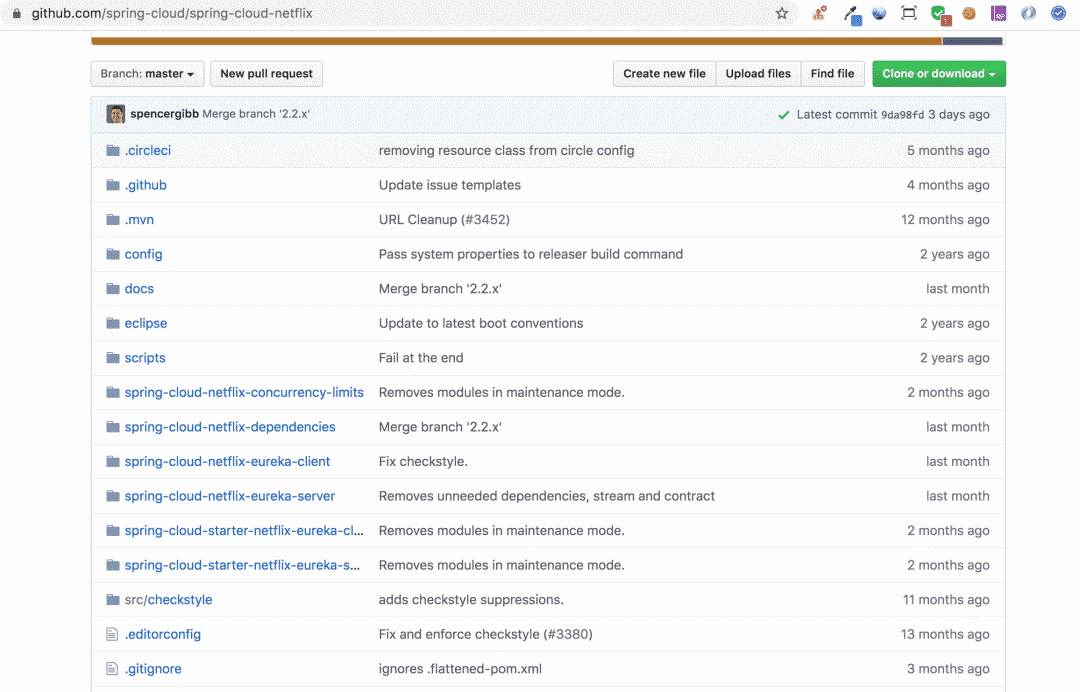Screen dimensions: 1080x692
Task: Click the New pull request button
Action: (x=266, y=74)
